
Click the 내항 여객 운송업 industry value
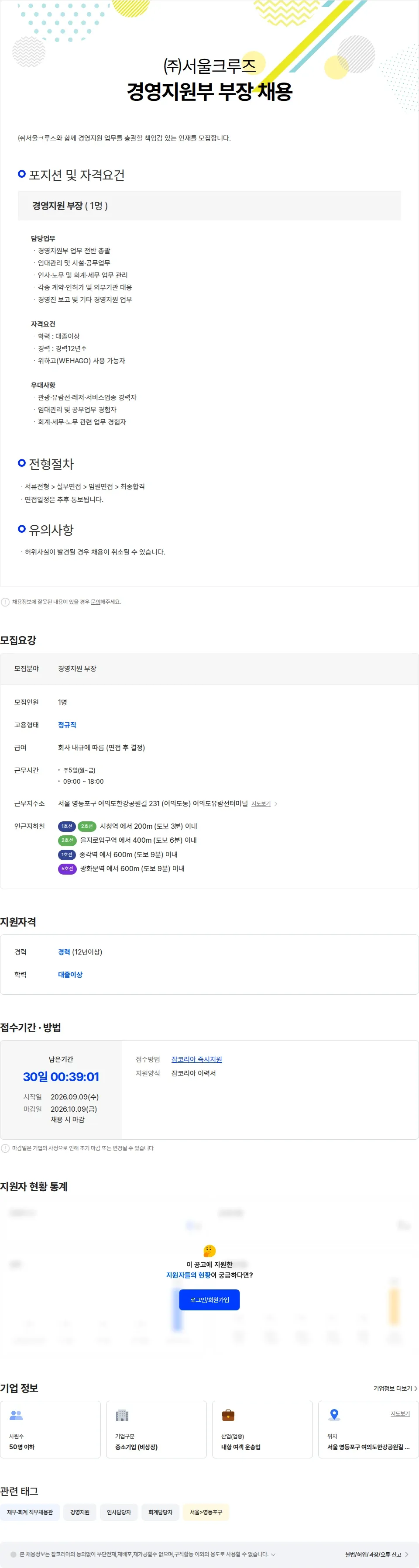pos(241,1447)
